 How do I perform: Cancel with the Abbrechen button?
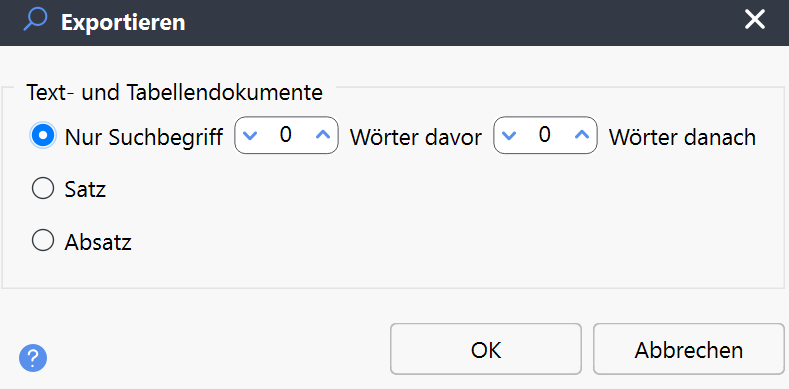tap(689, 349)
